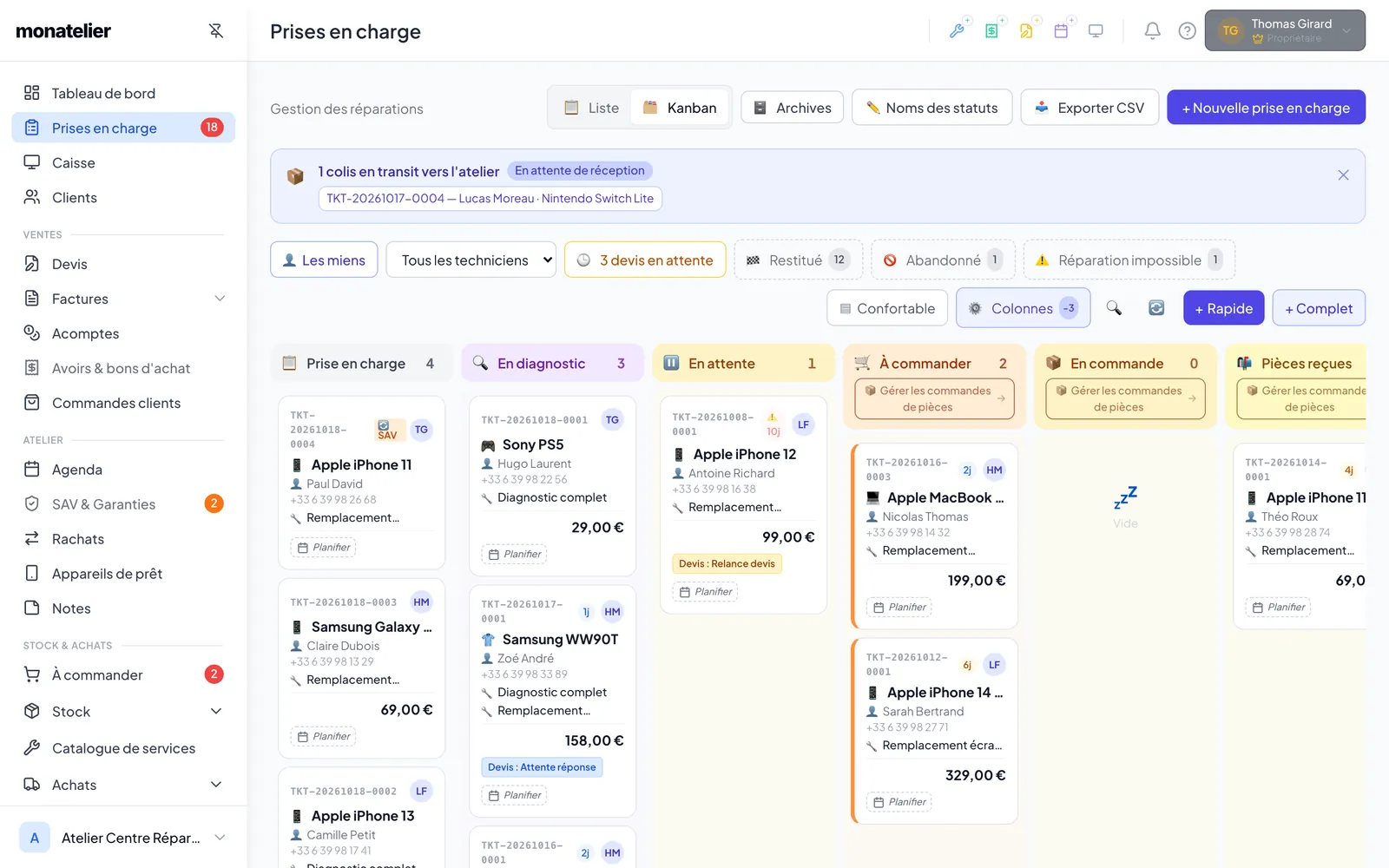Viewport: 1389px width, 868px height.
Task: Click the monatelier logo
Action: 63,31
